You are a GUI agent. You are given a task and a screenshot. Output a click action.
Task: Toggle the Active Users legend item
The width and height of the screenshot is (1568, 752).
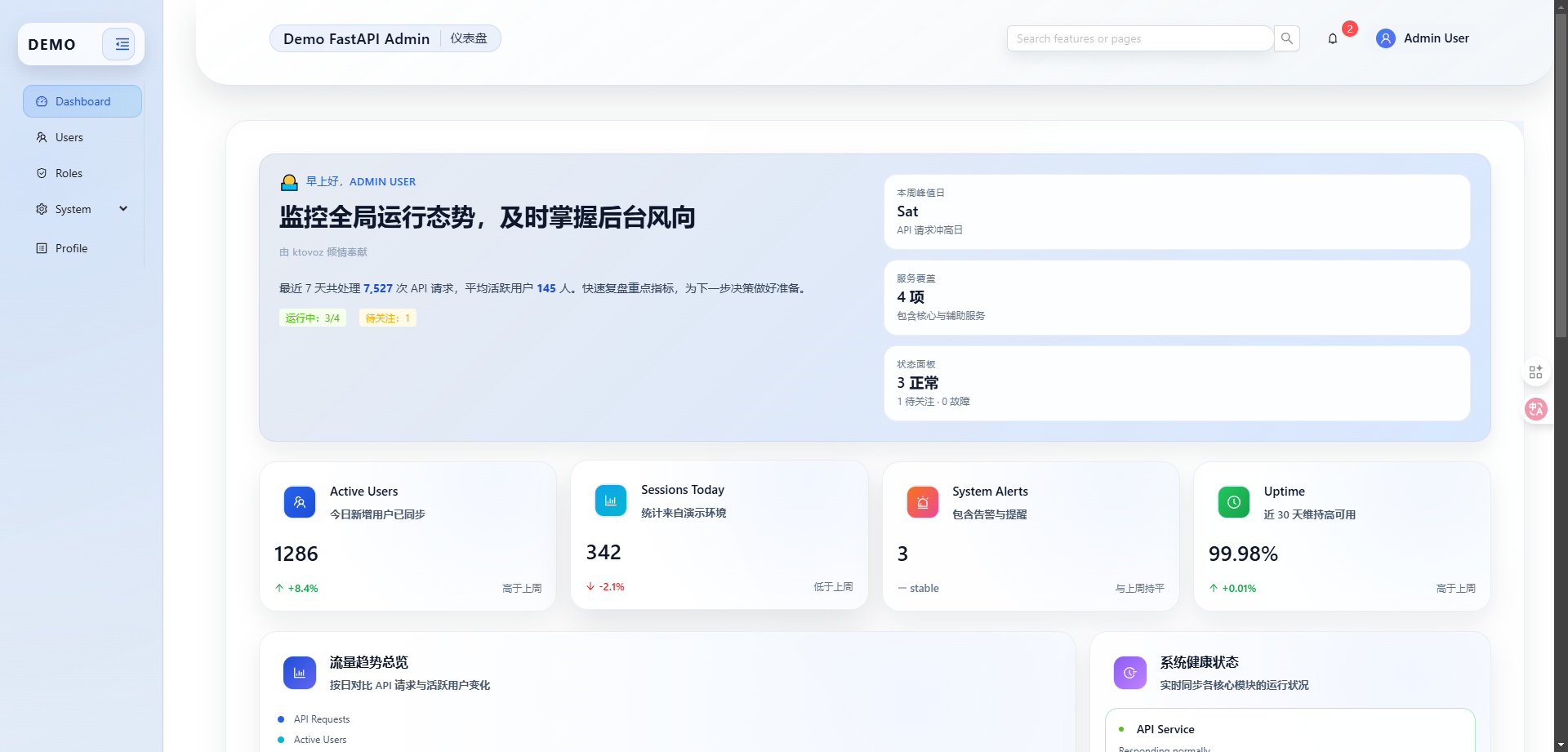[x=318, y=739]
